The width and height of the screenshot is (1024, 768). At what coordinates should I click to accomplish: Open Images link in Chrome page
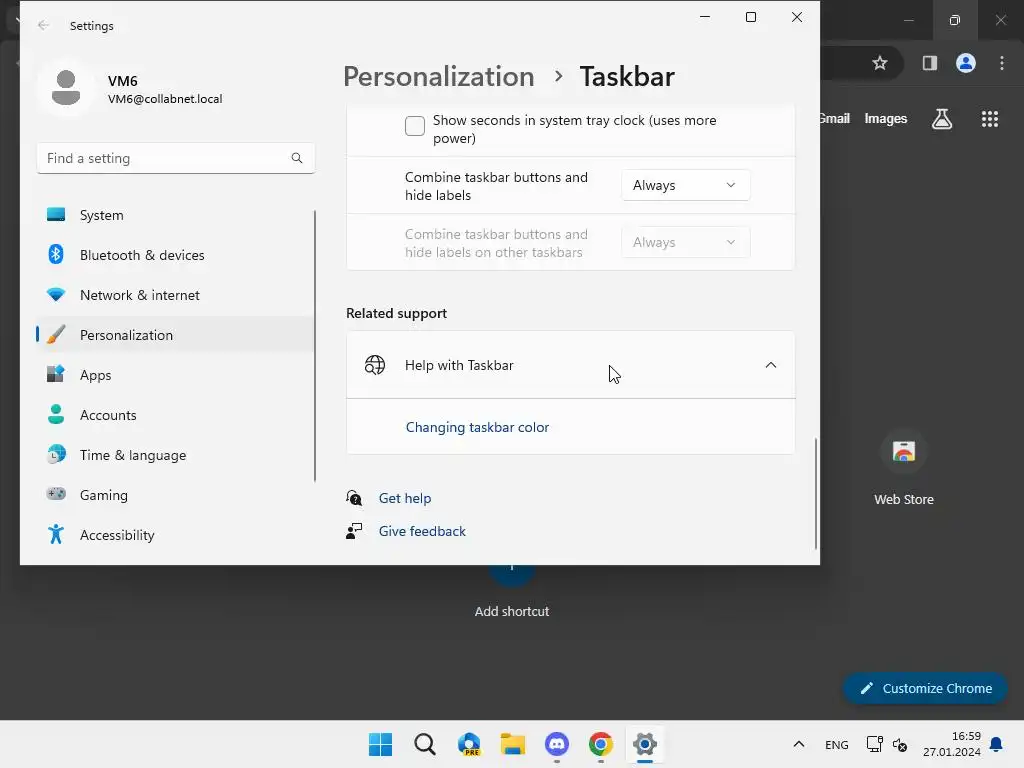886,119
